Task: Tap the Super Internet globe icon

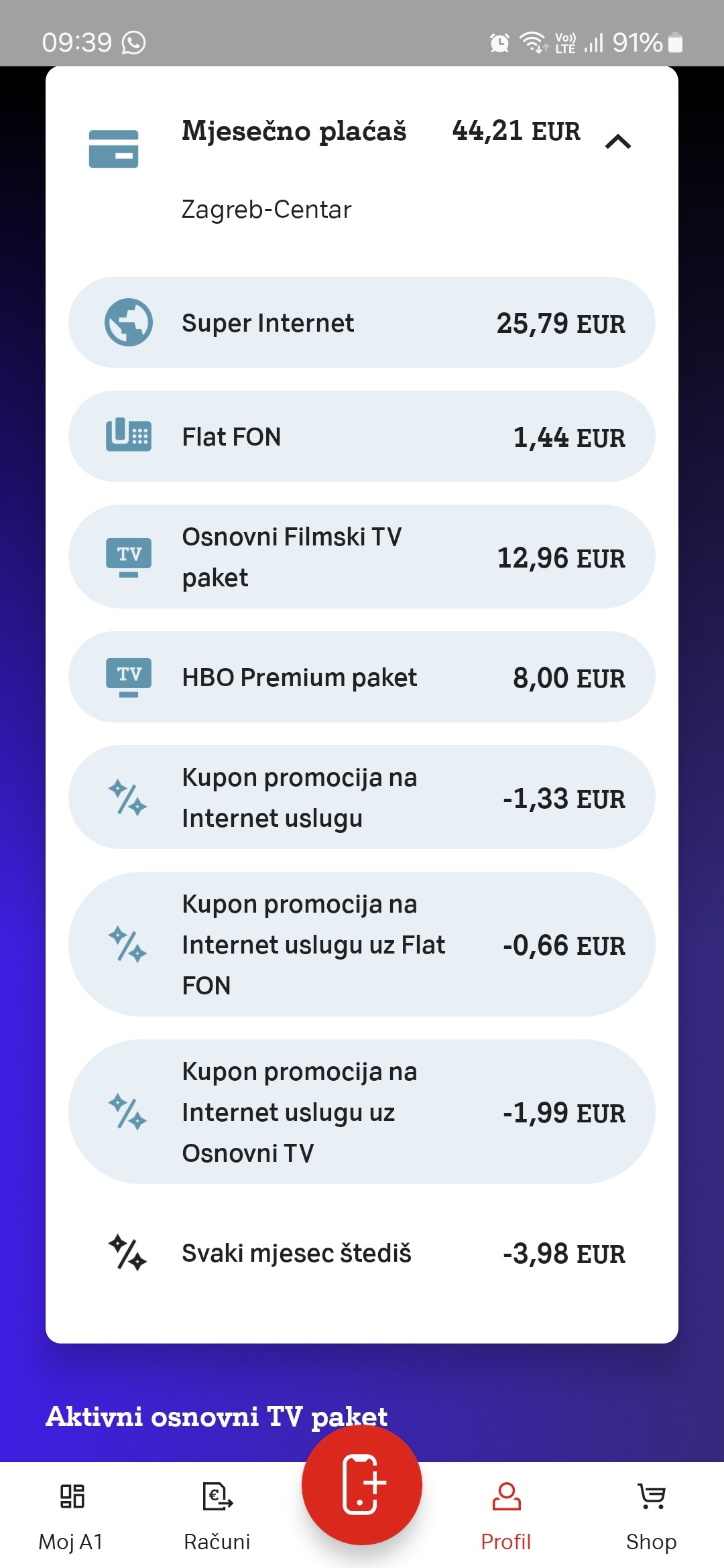Action: (128, 322)
